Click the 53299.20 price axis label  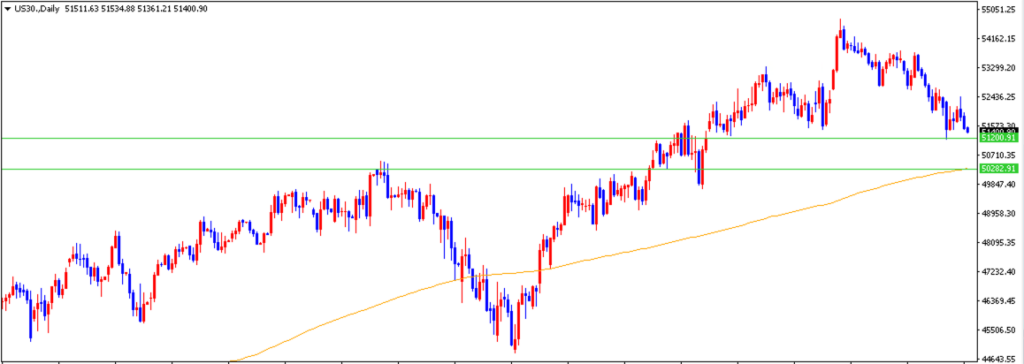[x=998, y=68]
